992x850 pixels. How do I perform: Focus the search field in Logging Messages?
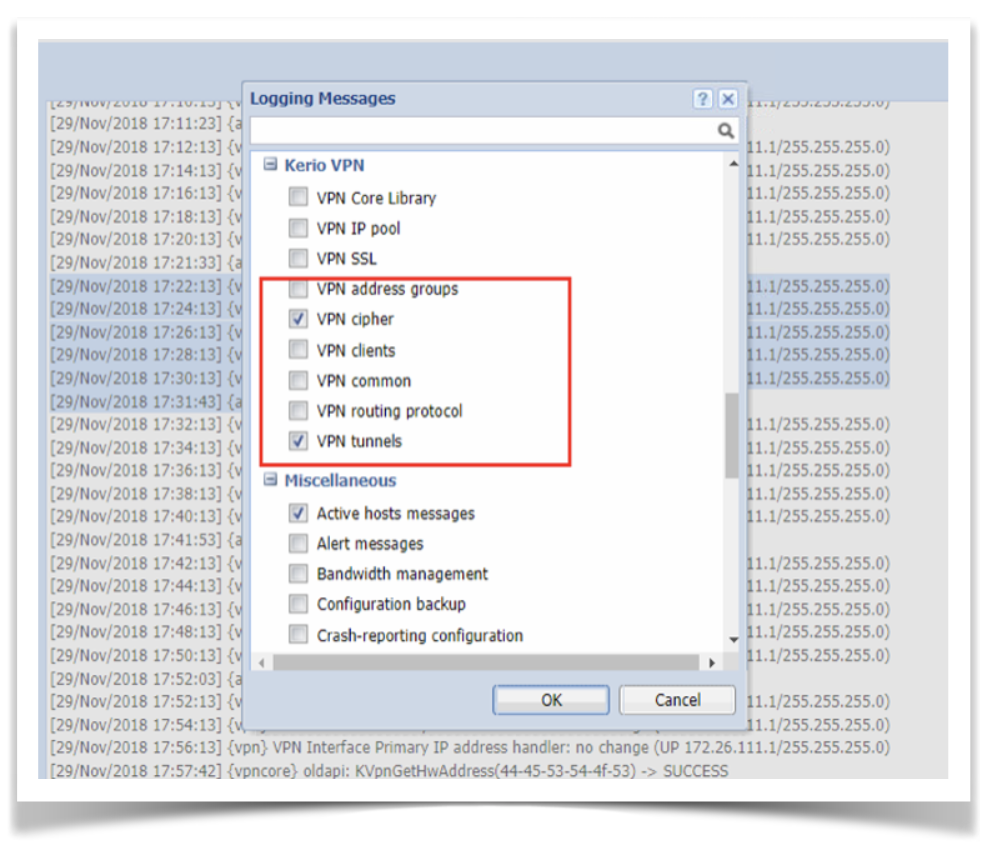click(x=493, y=131)
